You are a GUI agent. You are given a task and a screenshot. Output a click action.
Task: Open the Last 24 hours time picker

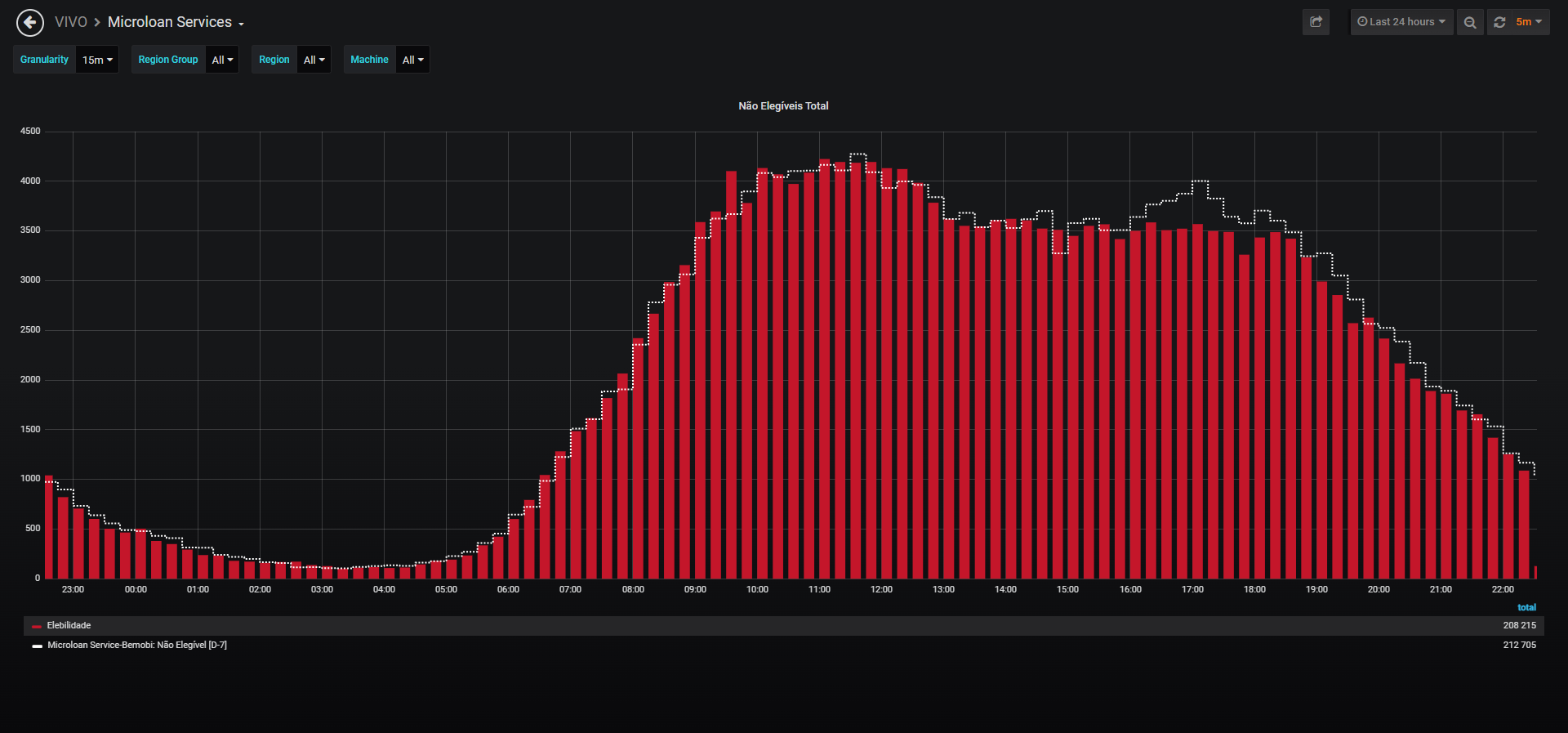[1401, 22]
